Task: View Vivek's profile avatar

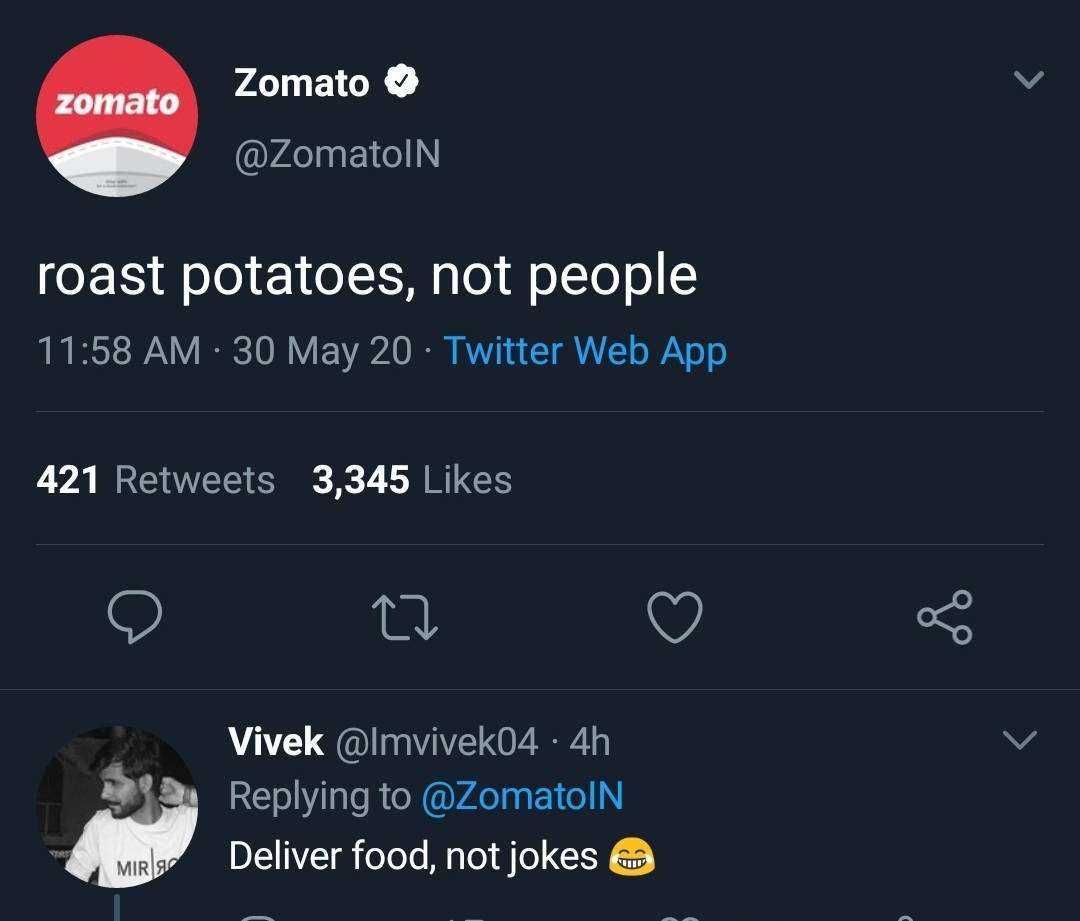Action: [x=117, y=805]
